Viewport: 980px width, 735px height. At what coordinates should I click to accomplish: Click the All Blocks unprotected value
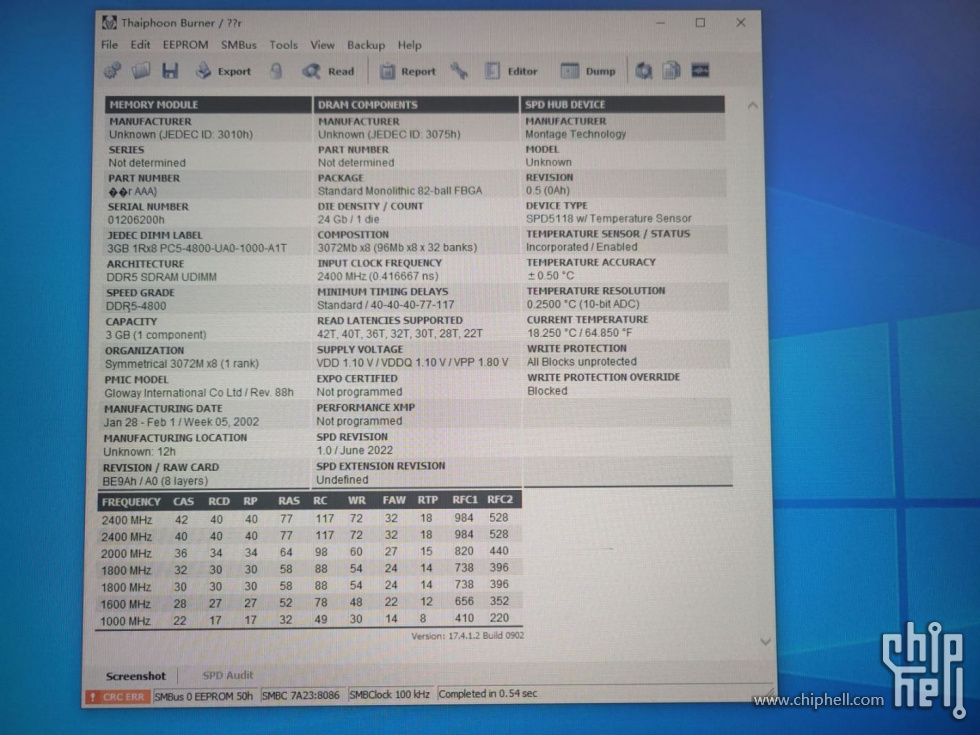[x=582, y=362]
